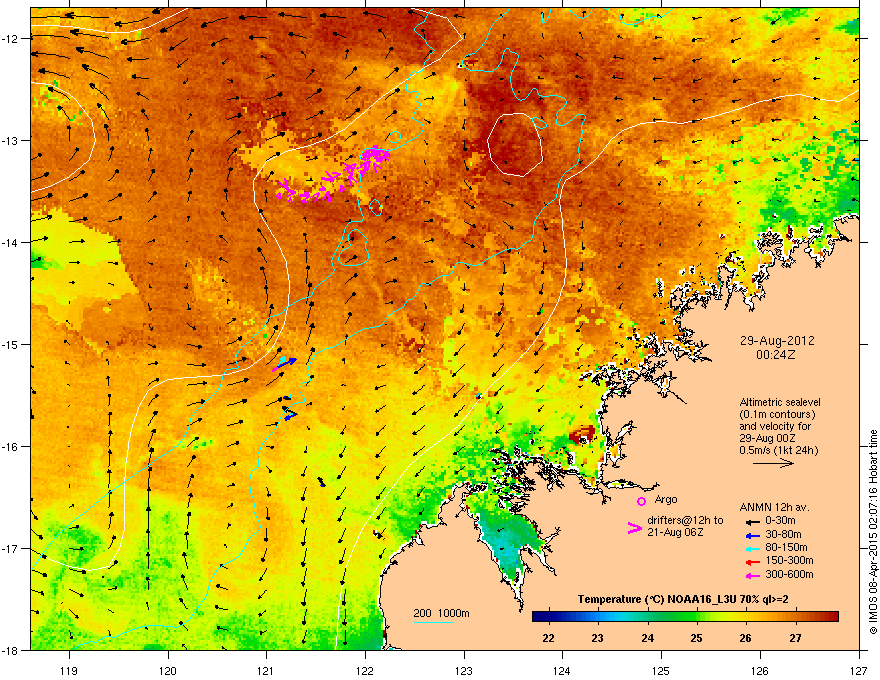The width and height of the screenshot is (880, 680).
Task: Click the cyan bathymetry legend line
Action: coord(434,623)
